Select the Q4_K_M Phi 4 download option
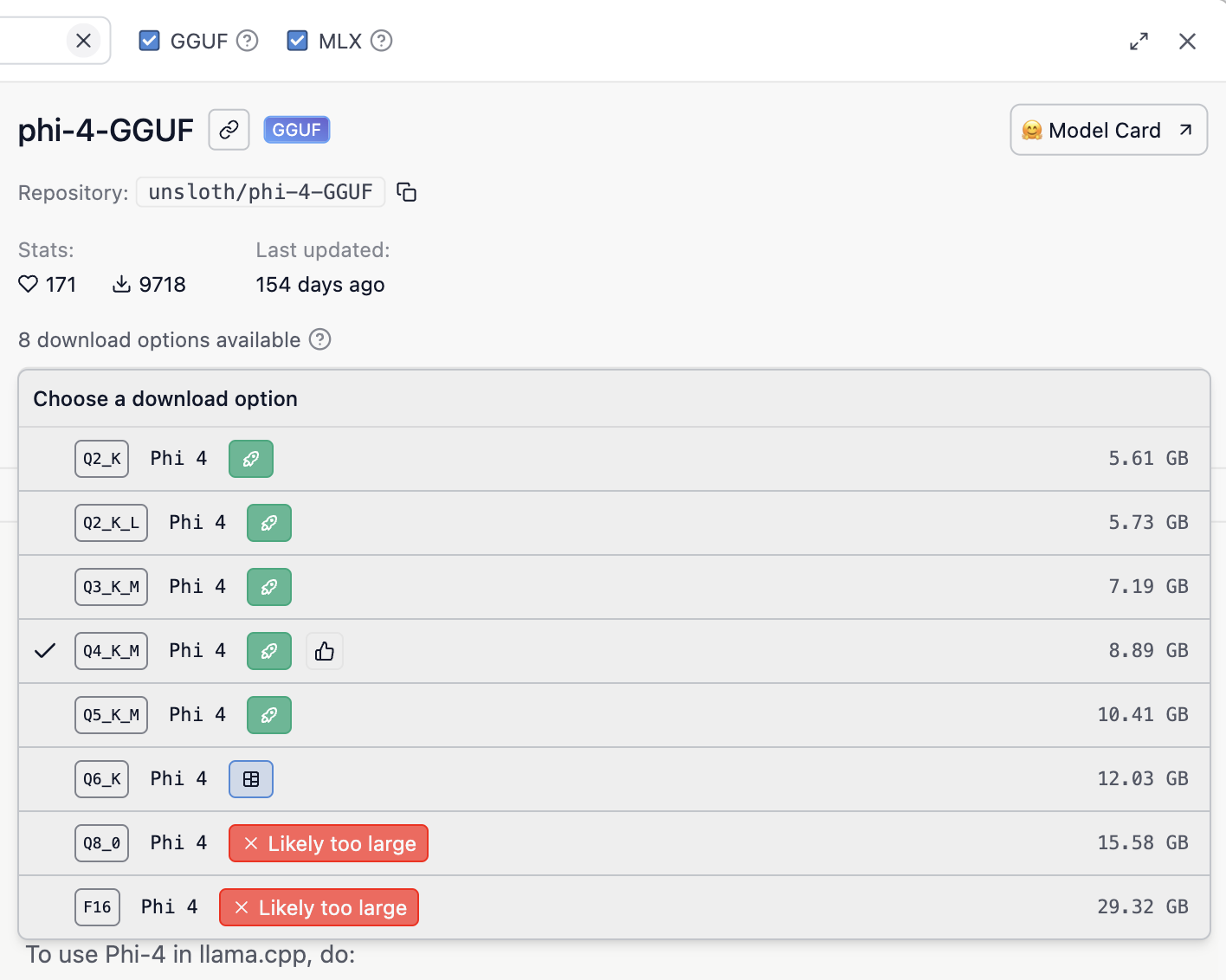Image resolution: width=1226 pixels, height=980 pixels. (x=614, y=651)
